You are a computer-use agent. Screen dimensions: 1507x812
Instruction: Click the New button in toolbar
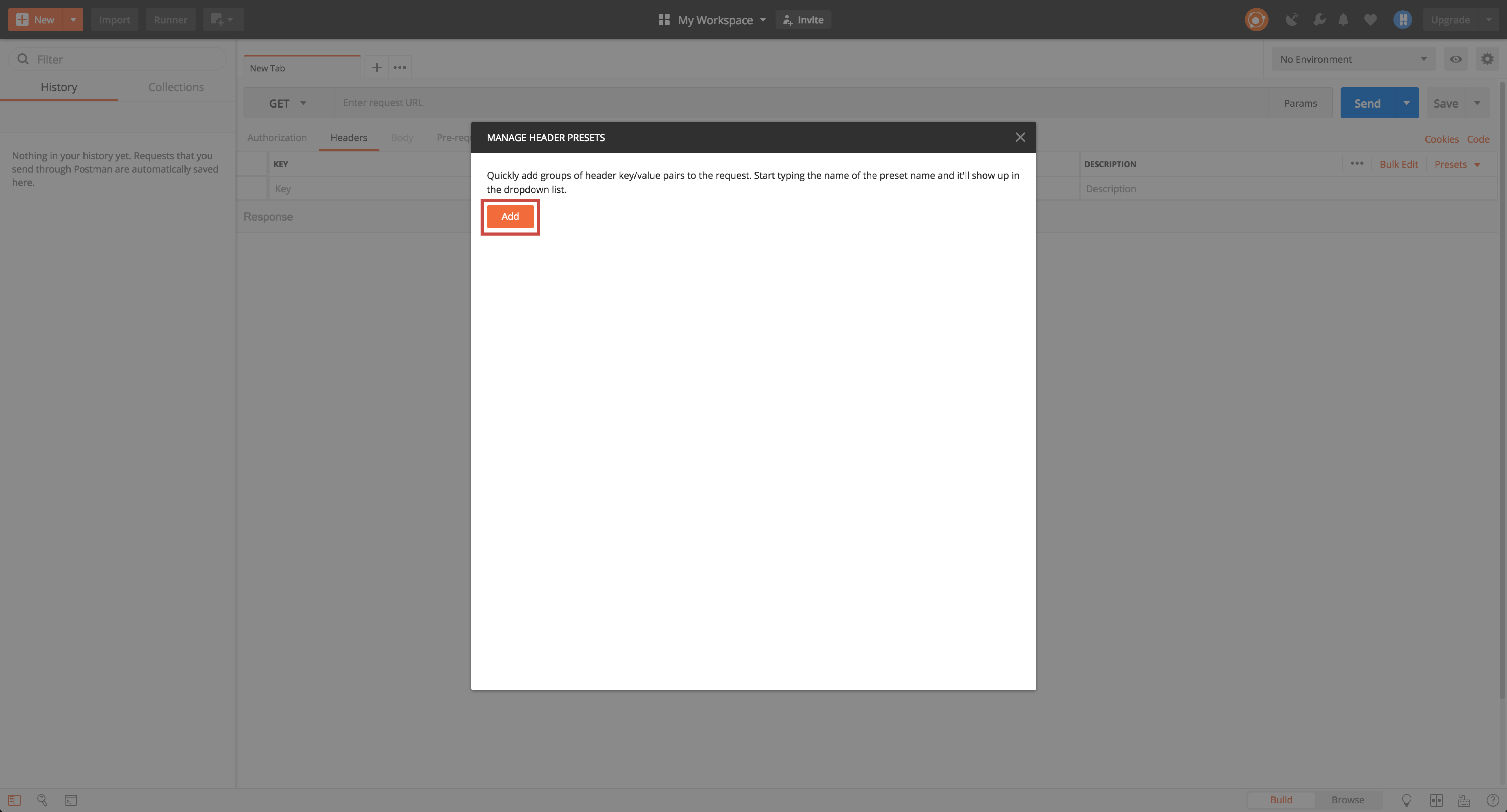tap(36, 19)
